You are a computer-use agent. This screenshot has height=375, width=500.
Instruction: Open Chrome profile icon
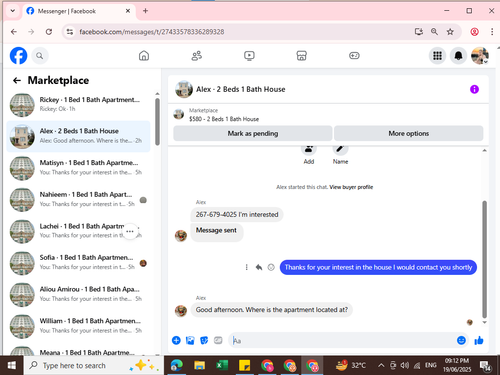(474, 32)
